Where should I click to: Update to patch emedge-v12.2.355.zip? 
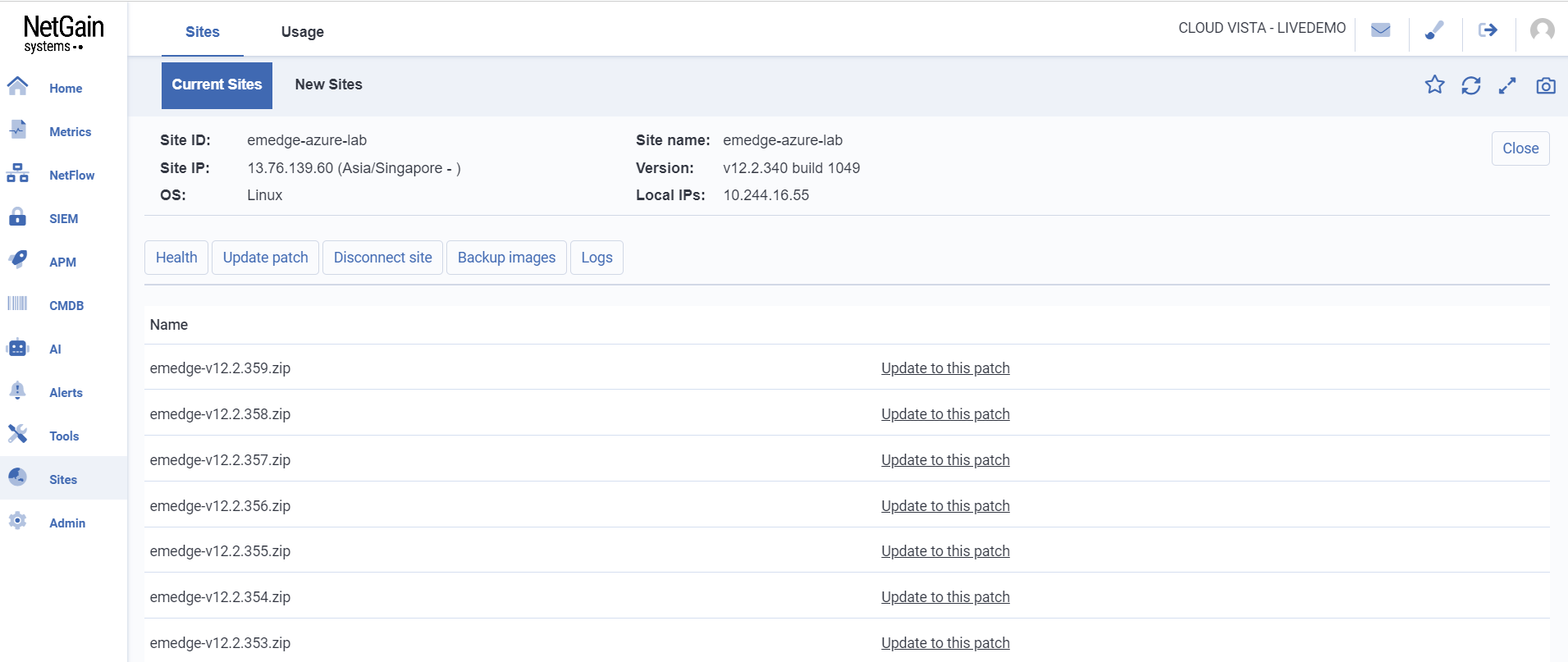945,551
